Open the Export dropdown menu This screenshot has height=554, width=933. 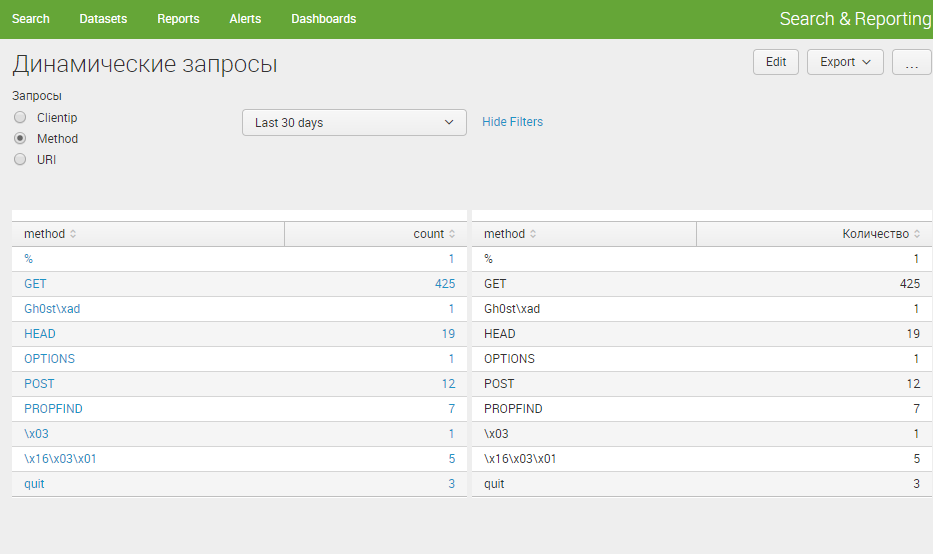845,62
